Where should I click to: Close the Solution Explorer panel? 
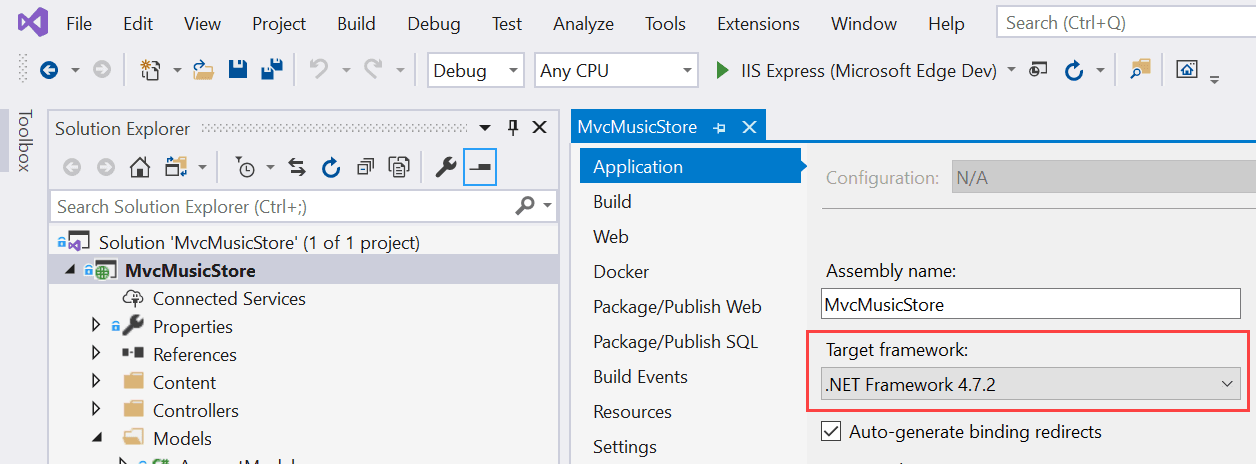point(539,127)
